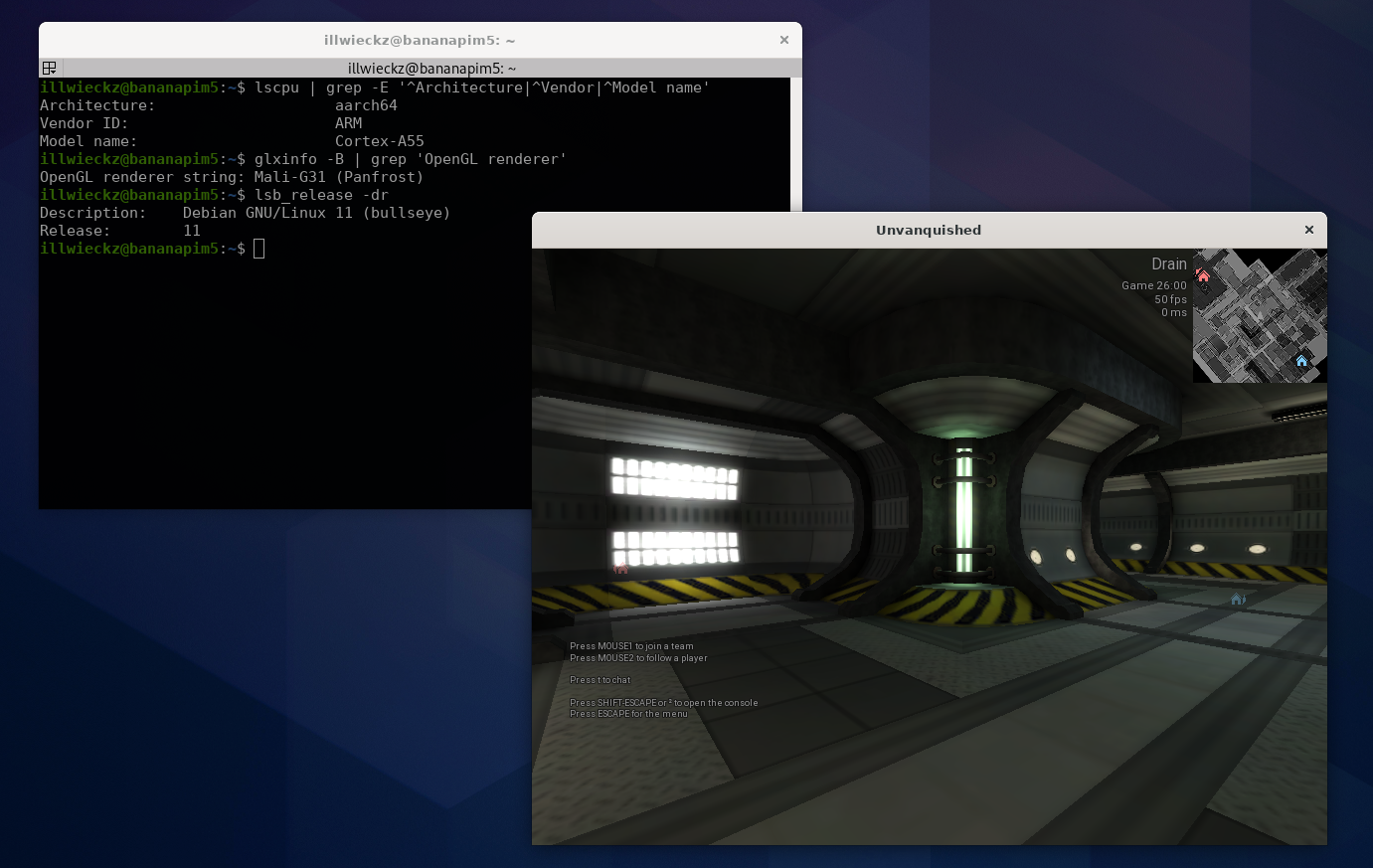Close the illwieckz@bananapim5 terminal window
The width and height of the screenshot is (1373, 868).
pos(784,40)
